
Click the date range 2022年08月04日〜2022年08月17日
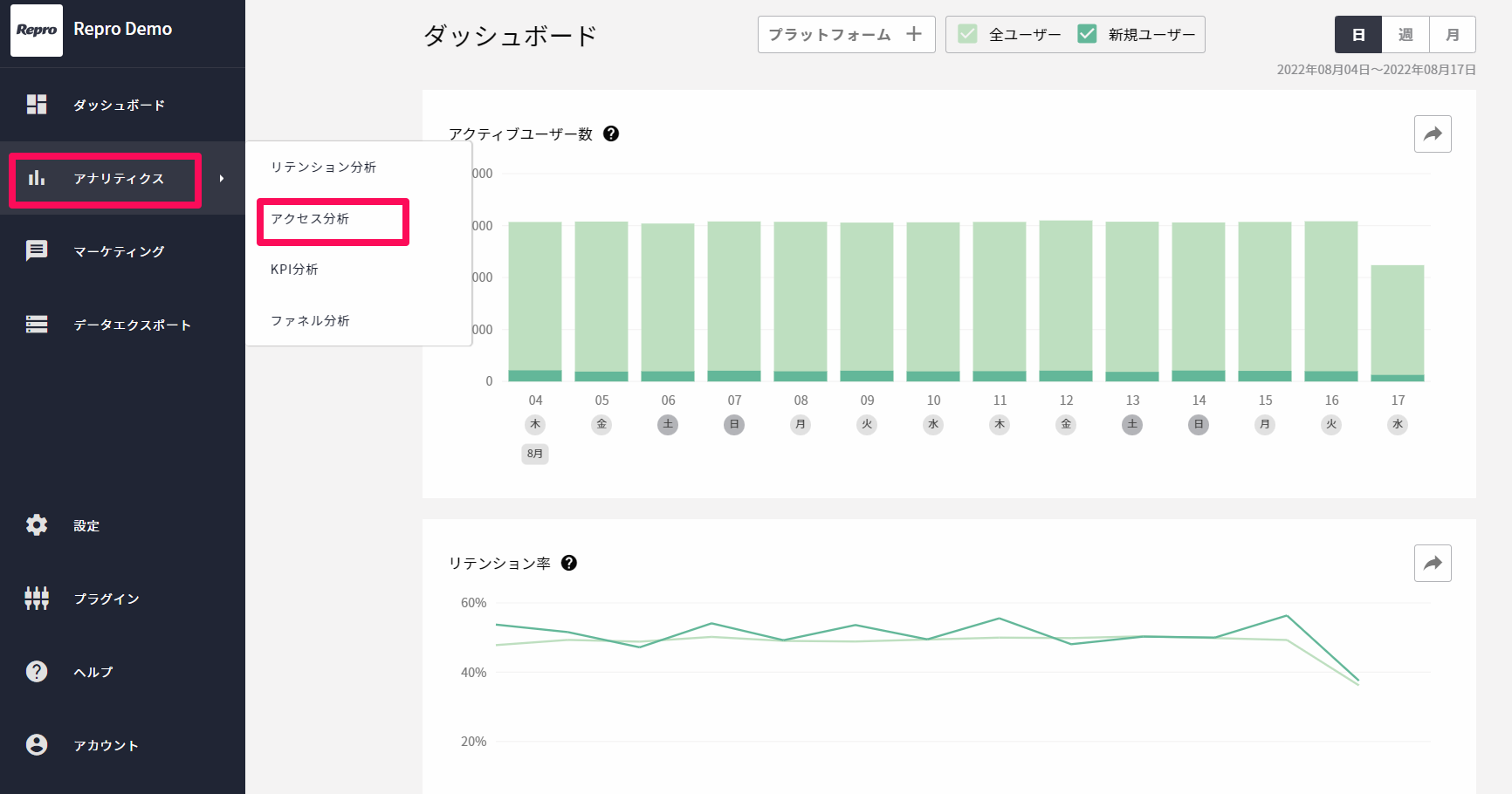[x=1377, y=70]
